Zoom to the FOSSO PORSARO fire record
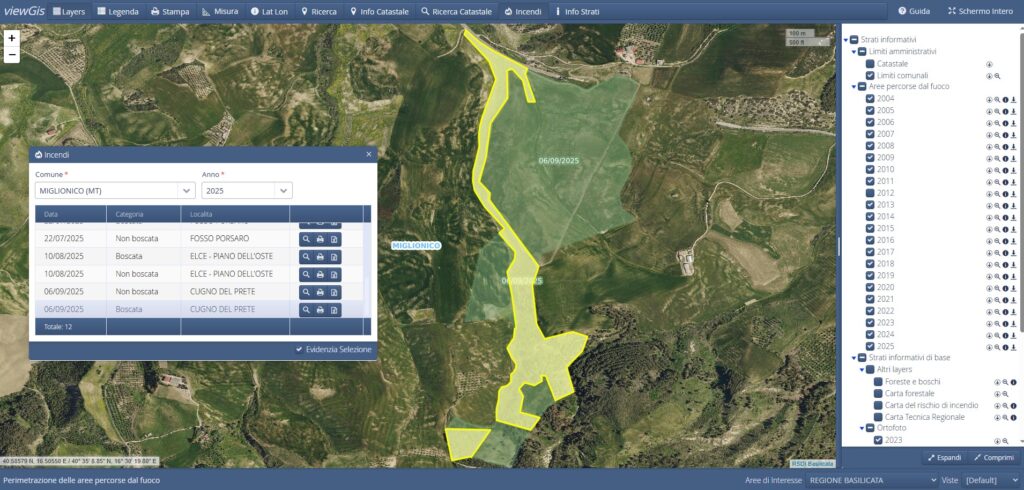The width and height of the screenshot is (1024, 490). 305,239
